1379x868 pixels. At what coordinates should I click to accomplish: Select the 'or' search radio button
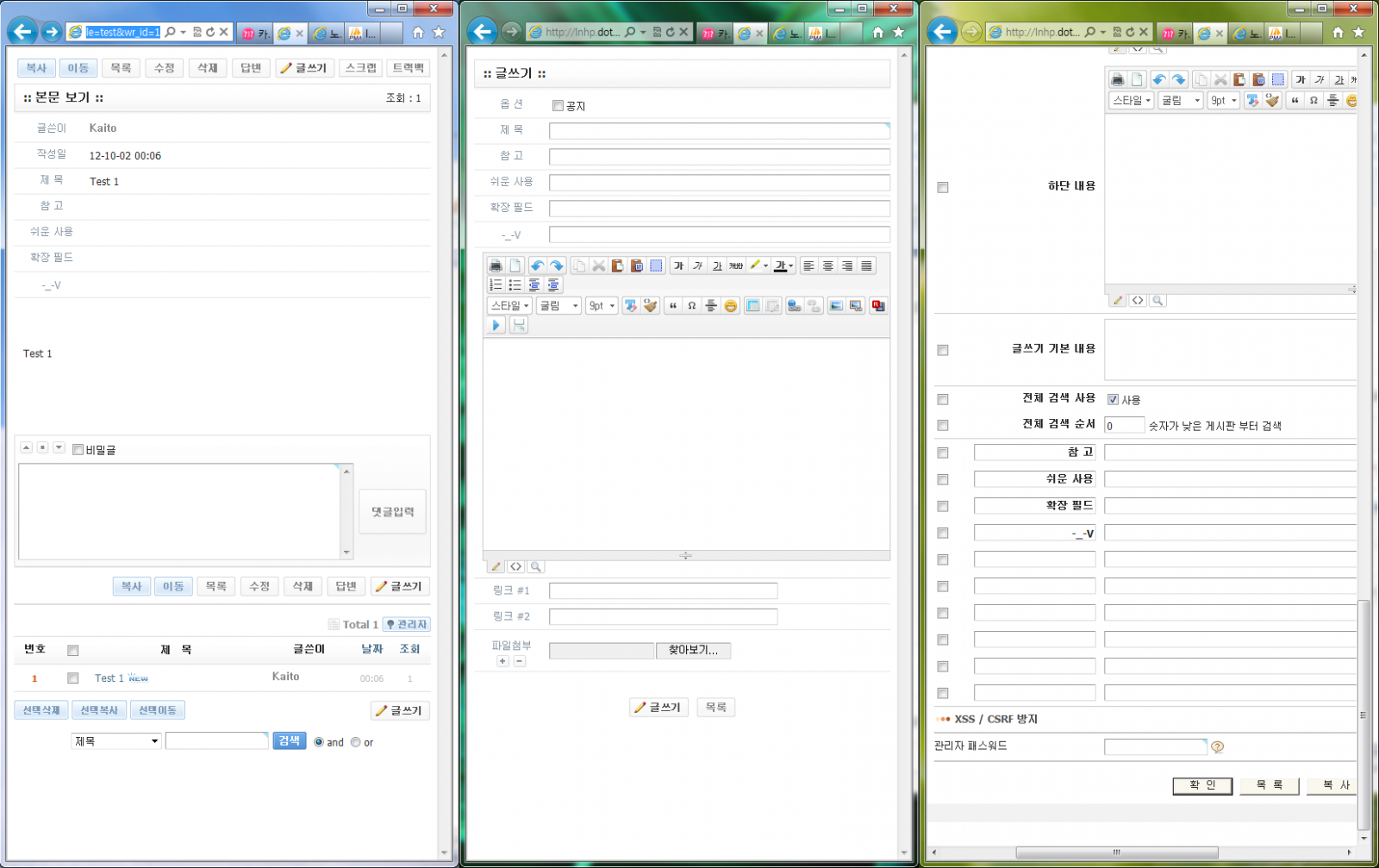point(355,742)
